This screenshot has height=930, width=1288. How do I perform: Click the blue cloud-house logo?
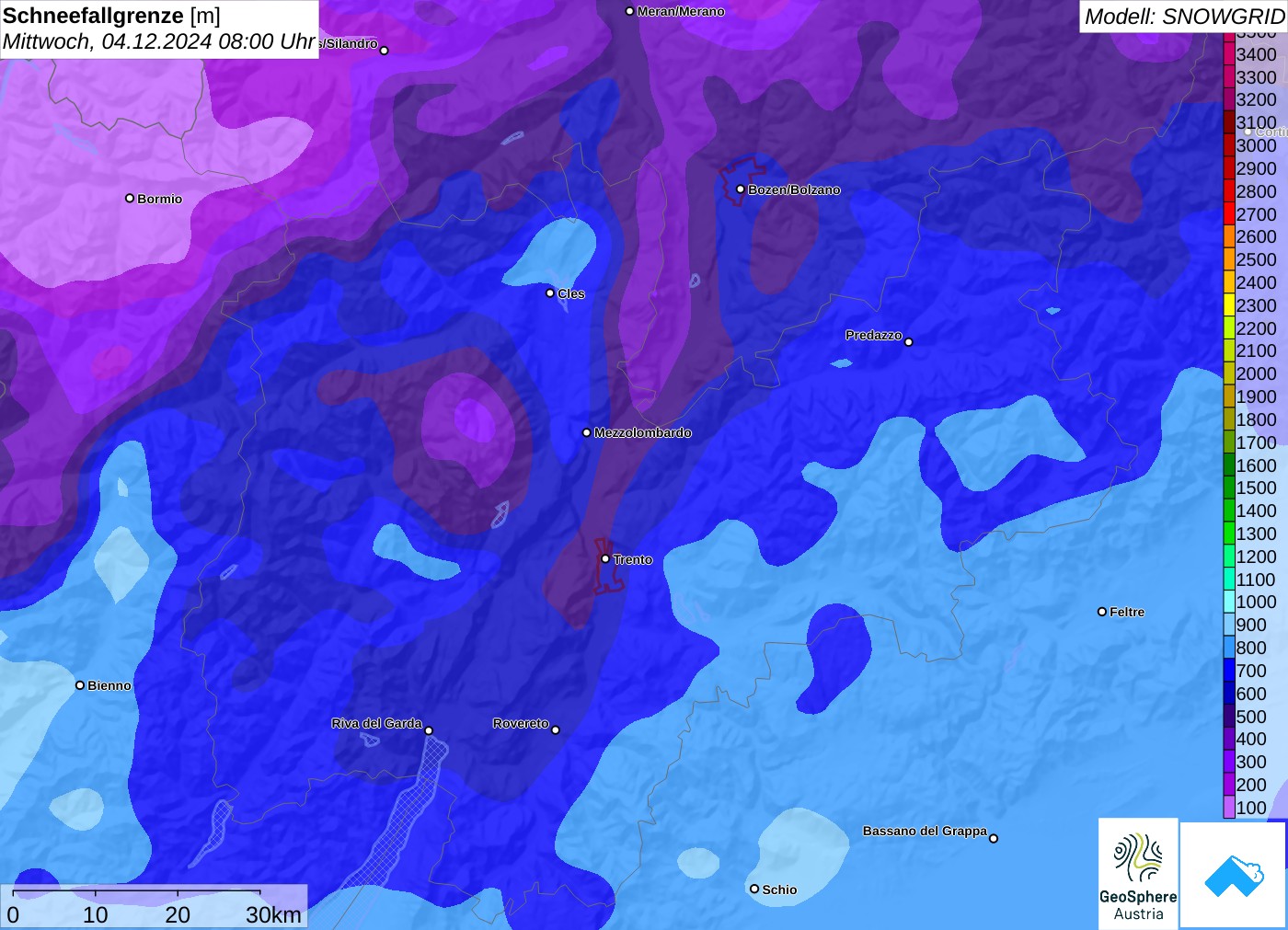click(x=1234, y=875)
